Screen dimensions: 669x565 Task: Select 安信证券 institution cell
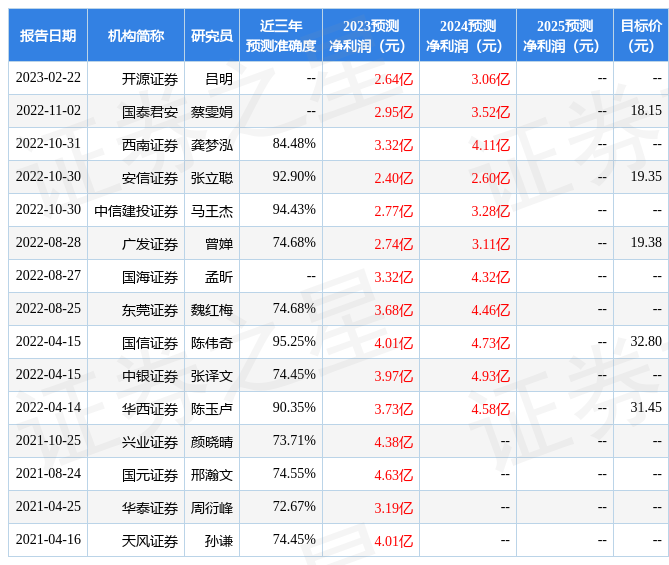[x=150, y=178]
